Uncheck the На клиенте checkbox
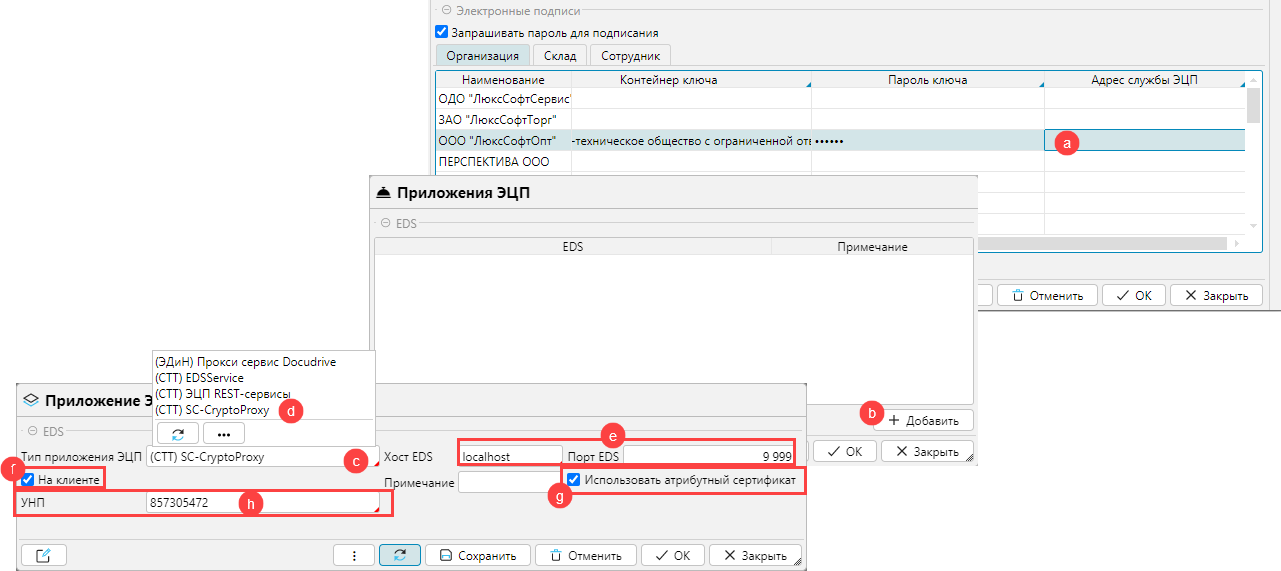The height and width of the screenshot is (571, 1281). (x=28, y=480)
